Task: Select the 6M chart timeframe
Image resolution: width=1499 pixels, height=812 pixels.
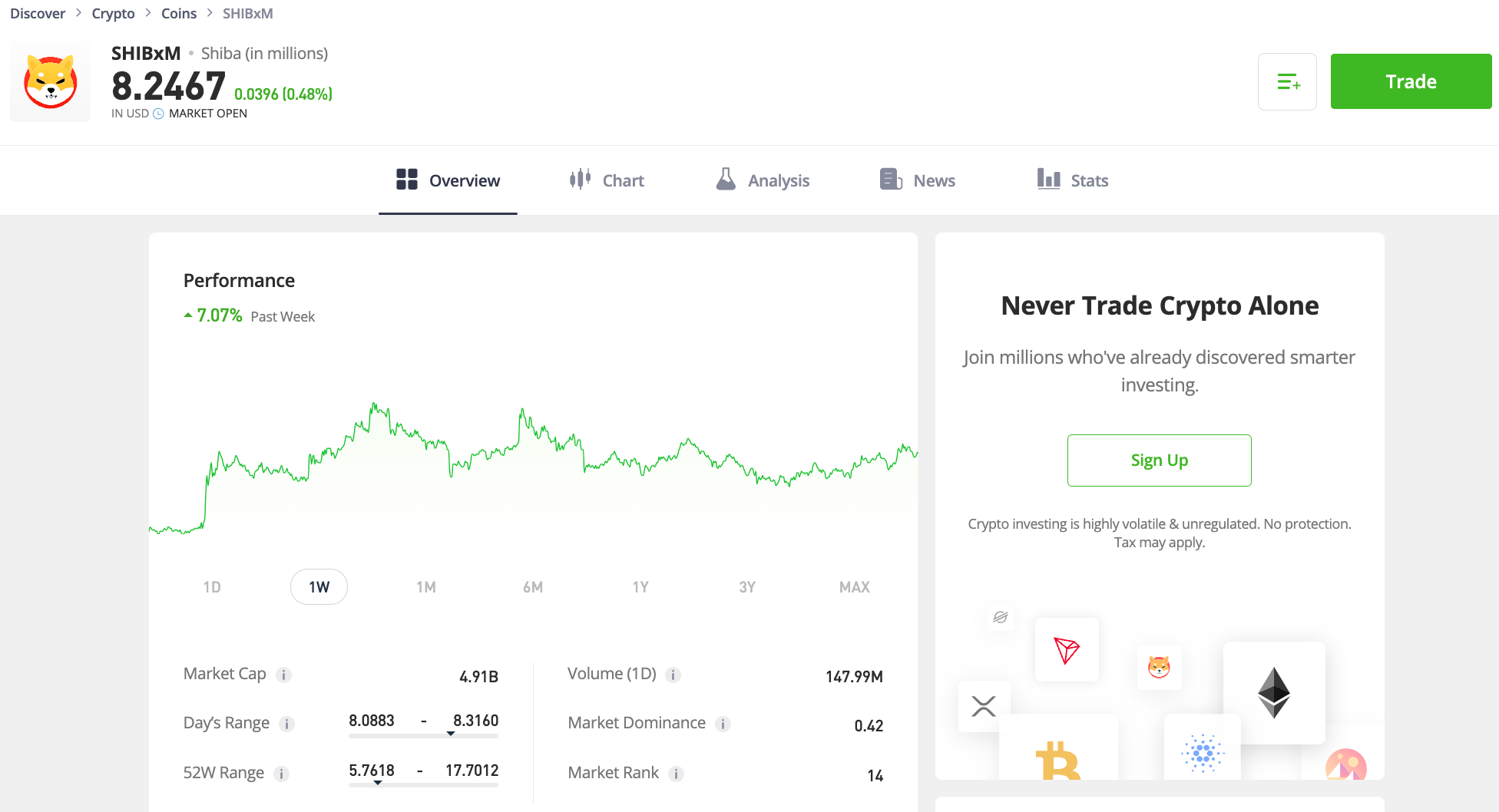Action: point(533,587)
